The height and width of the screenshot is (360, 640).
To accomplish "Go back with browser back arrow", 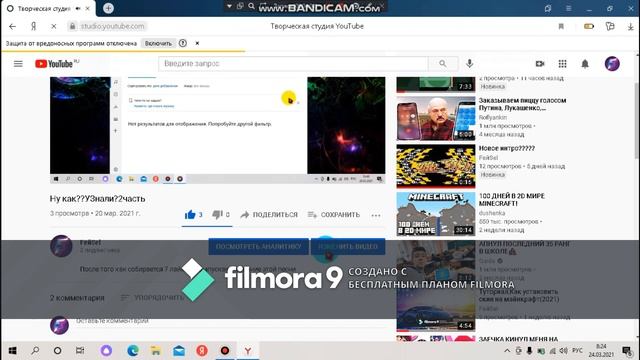I will (x=12, y=26).
